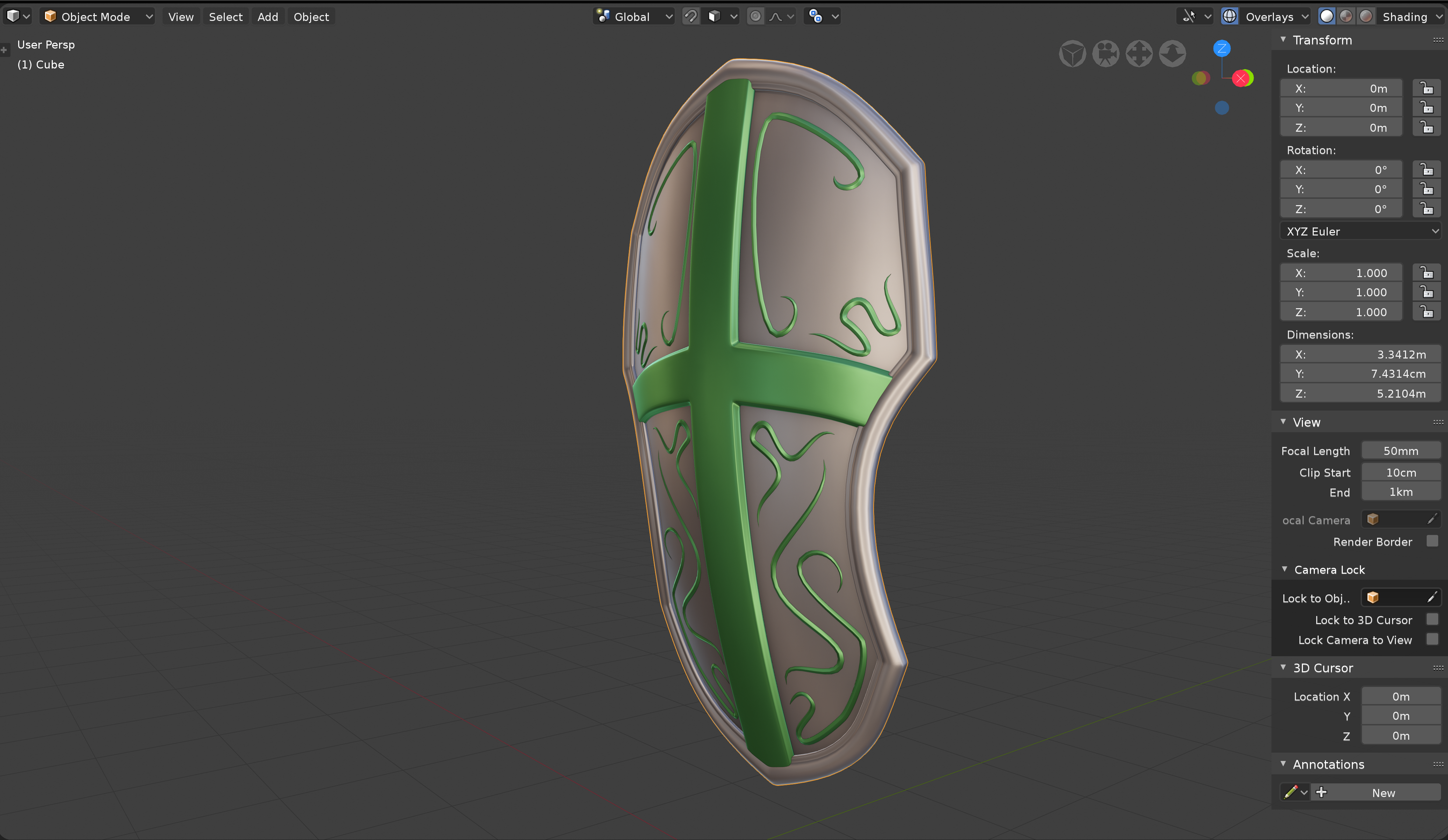The width and height of the screenshot is (1448, 840).
Task: Click proportional editing circle icon
Action: click(x=755, y=17)
